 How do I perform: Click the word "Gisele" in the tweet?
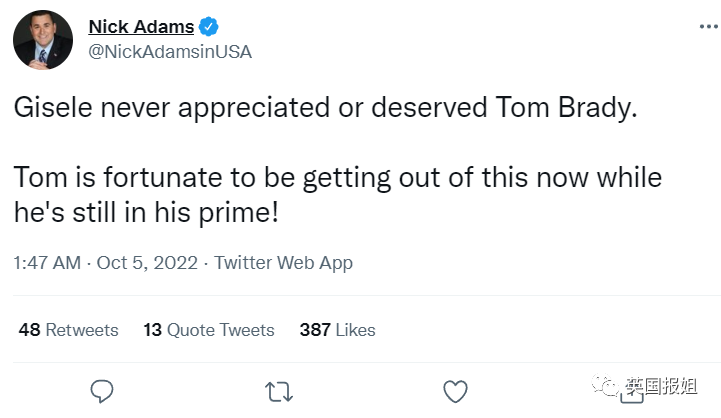[49, 109]
